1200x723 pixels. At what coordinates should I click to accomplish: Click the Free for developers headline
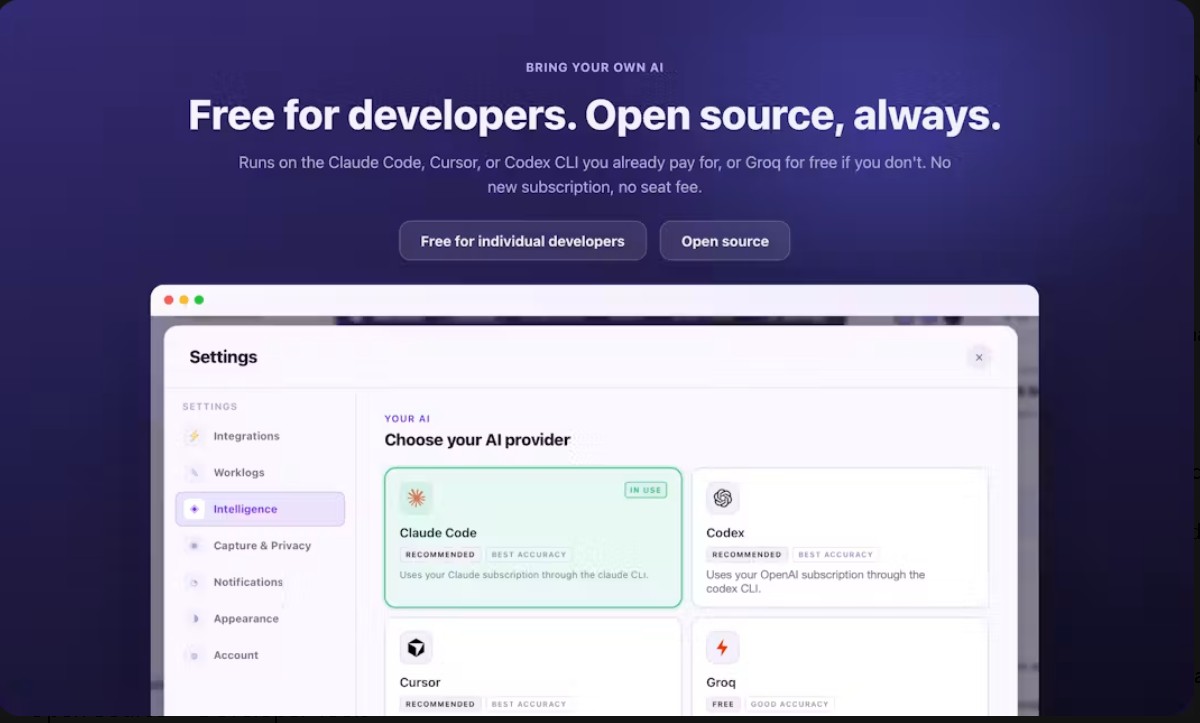tap(594, 115)
